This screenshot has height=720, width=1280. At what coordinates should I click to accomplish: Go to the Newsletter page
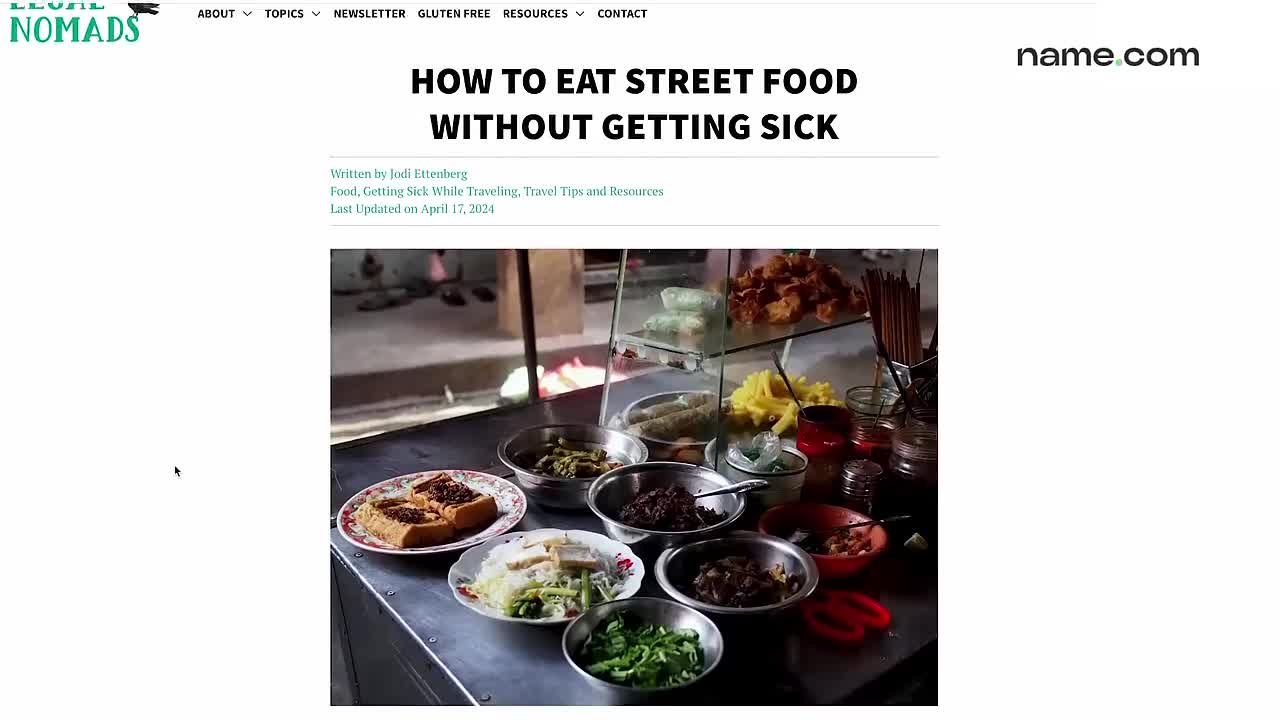(x=369, y=14)
